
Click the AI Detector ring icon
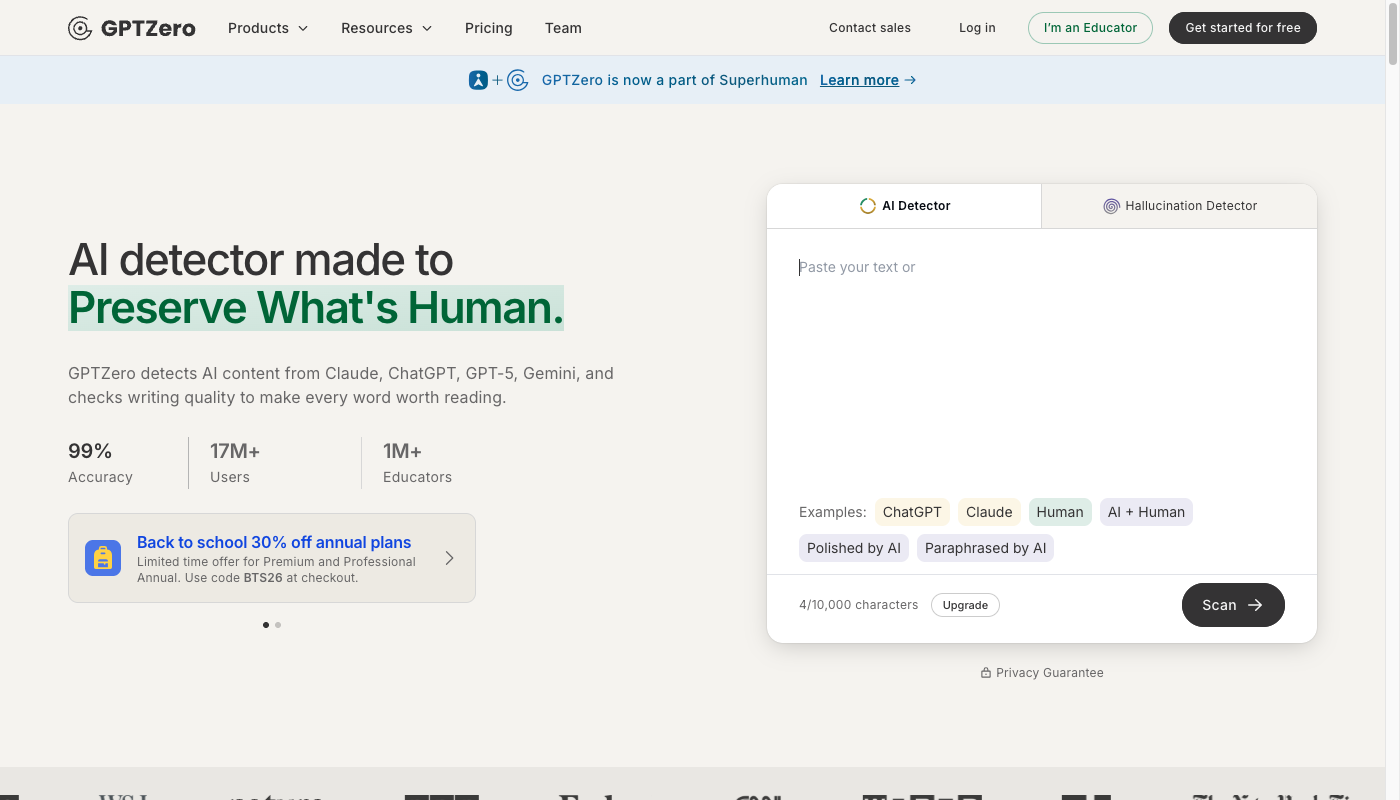pyautogui.click(x=868, y=206)
